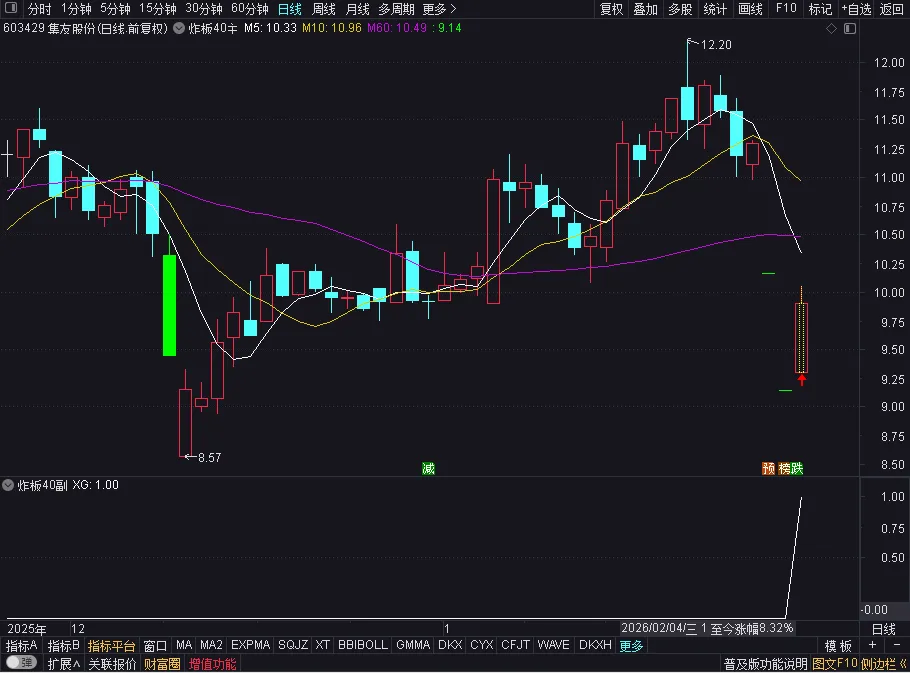Apply the WAVE indicator

tap(554, 646)
